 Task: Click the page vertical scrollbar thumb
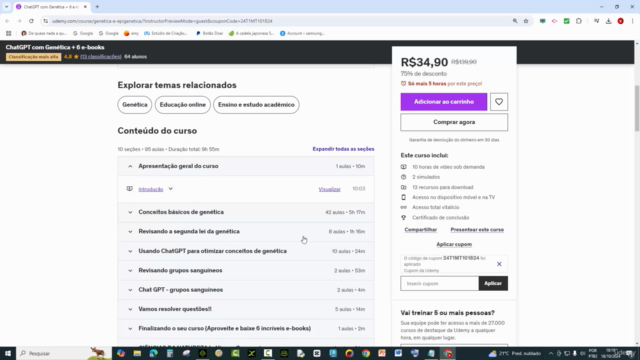[x=637, y=109]
